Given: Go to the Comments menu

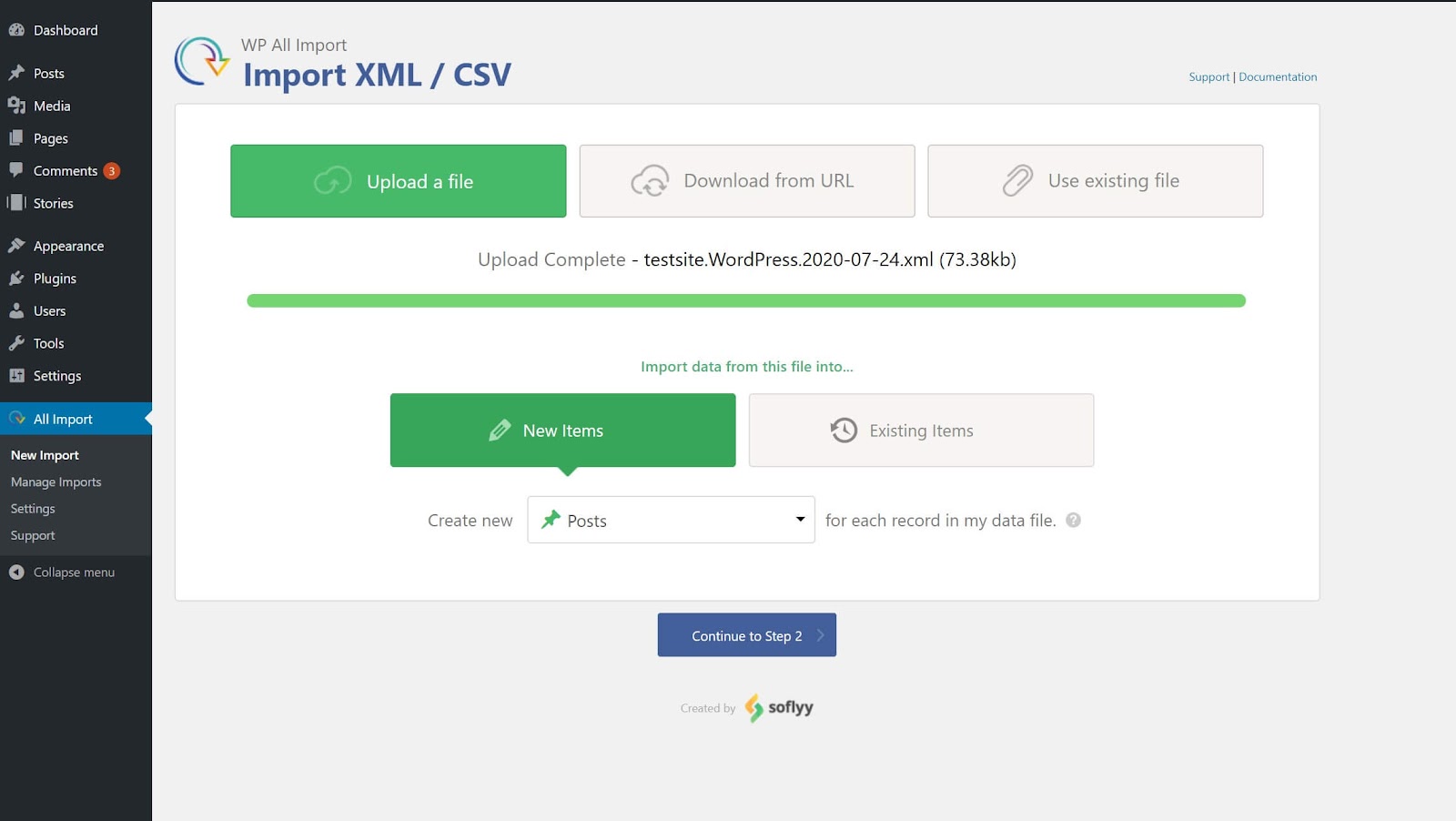Looking at the screenshot, I should [x=76, y=170].
